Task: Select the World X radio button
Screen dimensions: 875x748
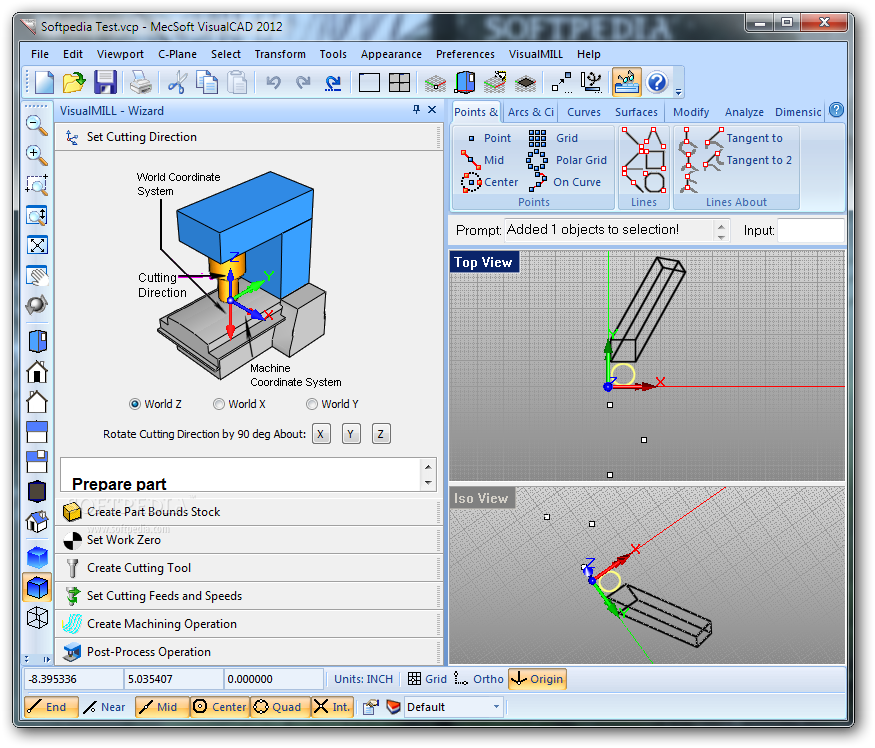Action: [219, 404]
